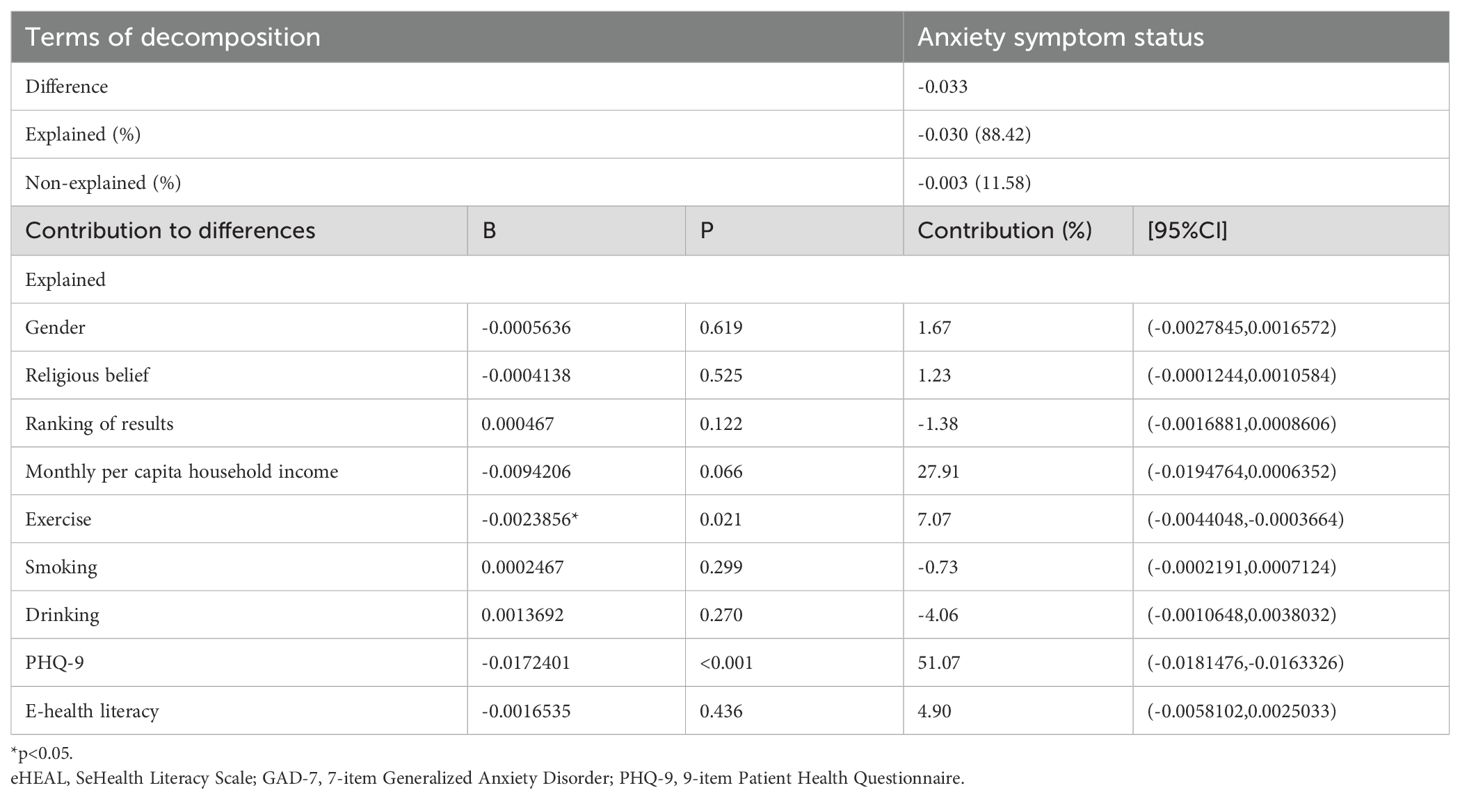Click the Smoking contribution value -0.73
This screenshot has height=799, width=1460.
pos(938,568)
